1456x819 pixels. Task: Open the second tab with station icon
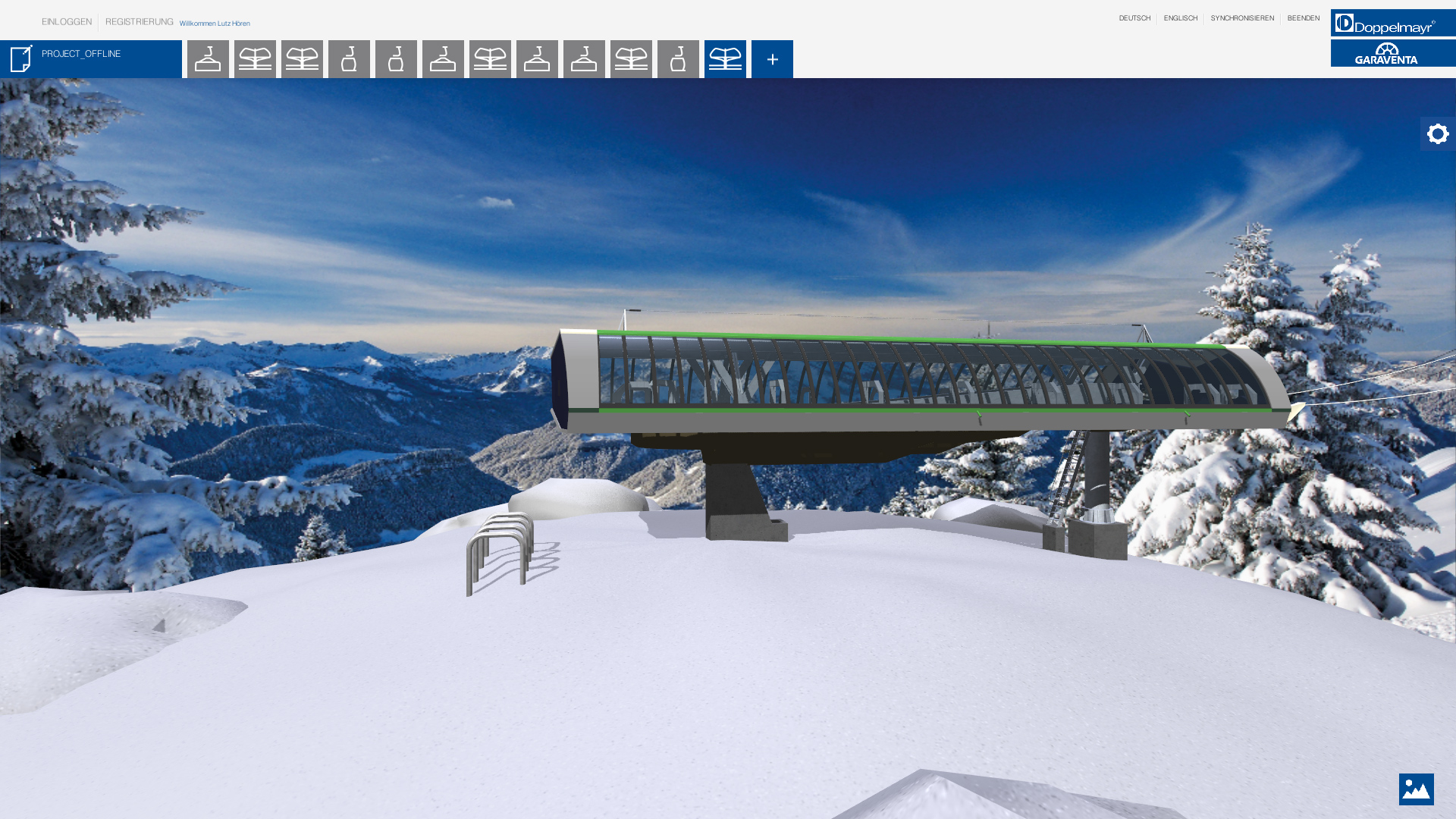point(255,59)
